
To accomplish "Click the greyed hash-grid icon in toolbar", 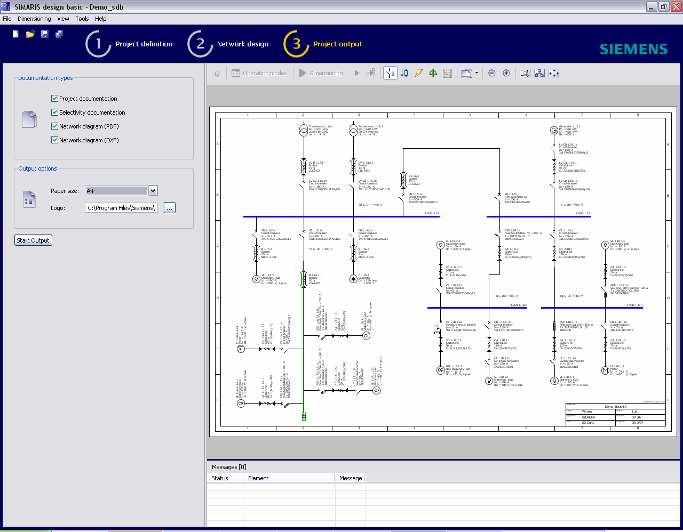I will coord(372,73).
